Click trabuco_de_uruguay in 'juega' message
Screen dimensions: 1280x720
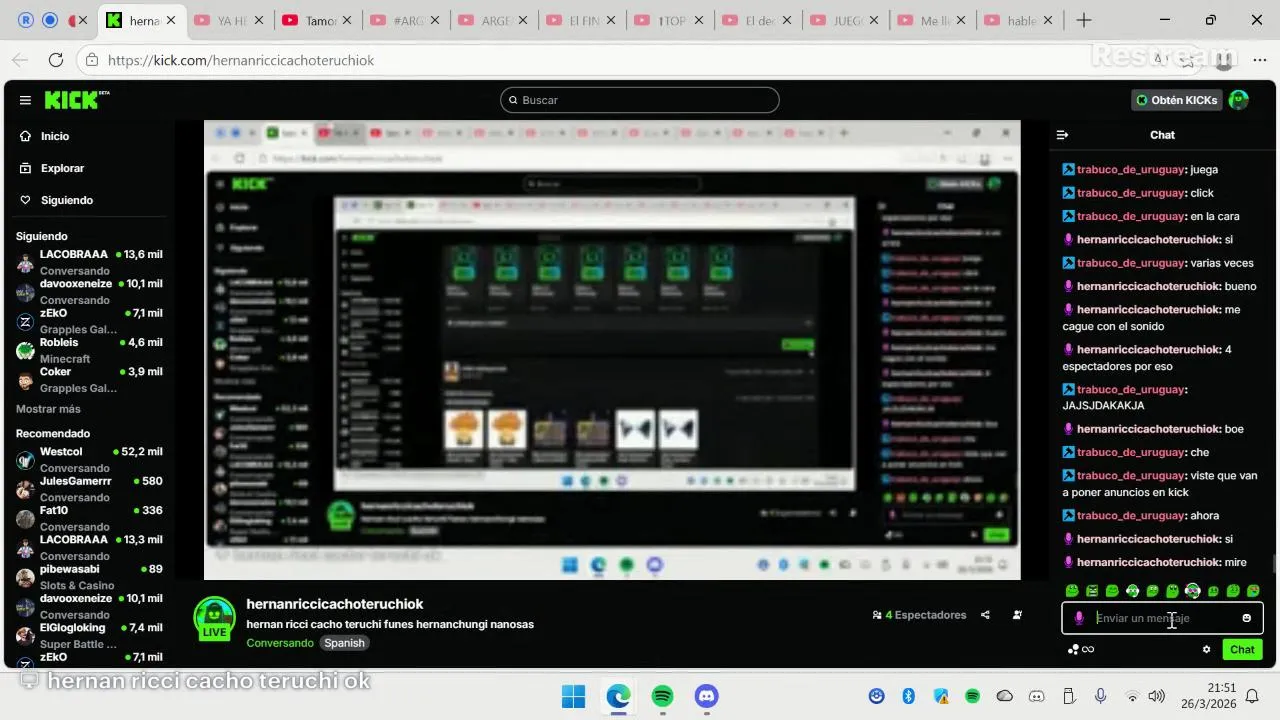pyautogui.click(x=1130, y=169)
